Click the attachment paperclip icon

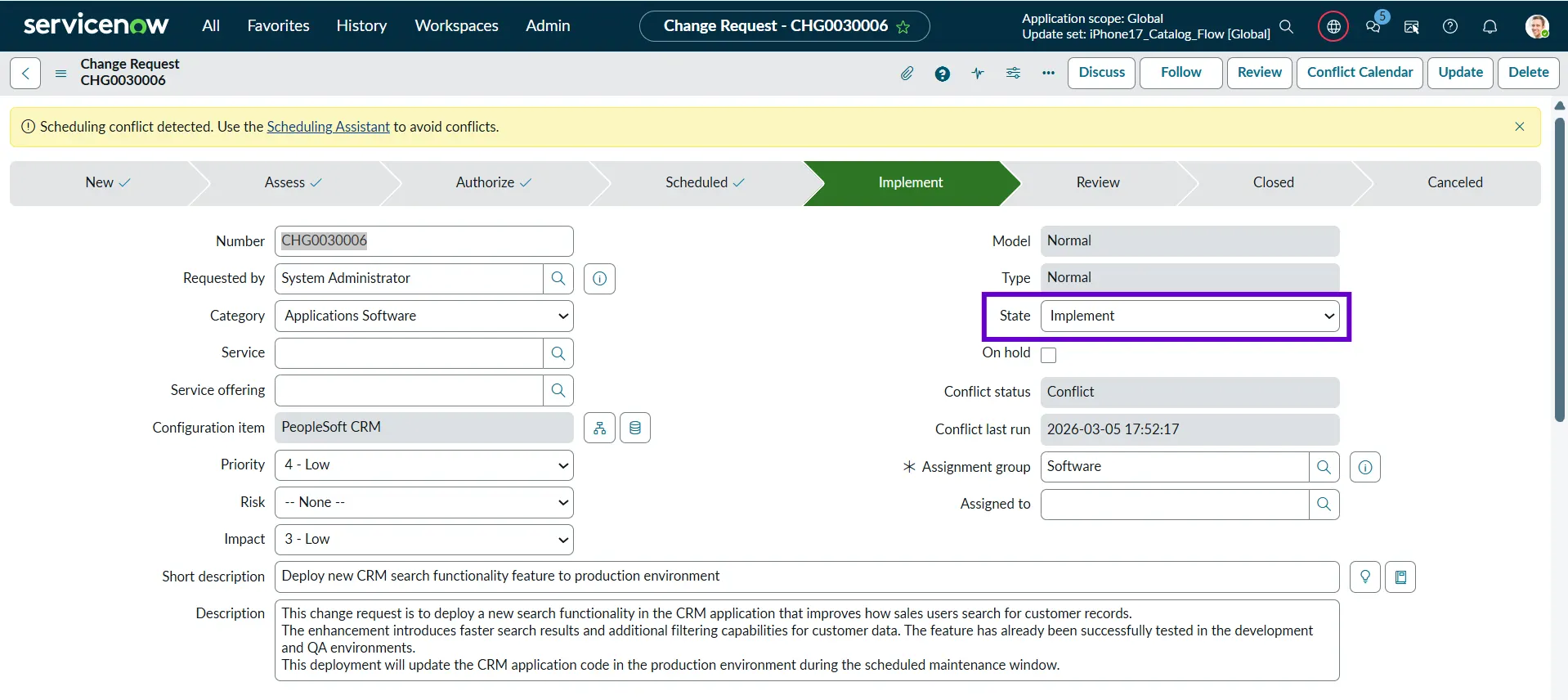click(x=907, y=74)
